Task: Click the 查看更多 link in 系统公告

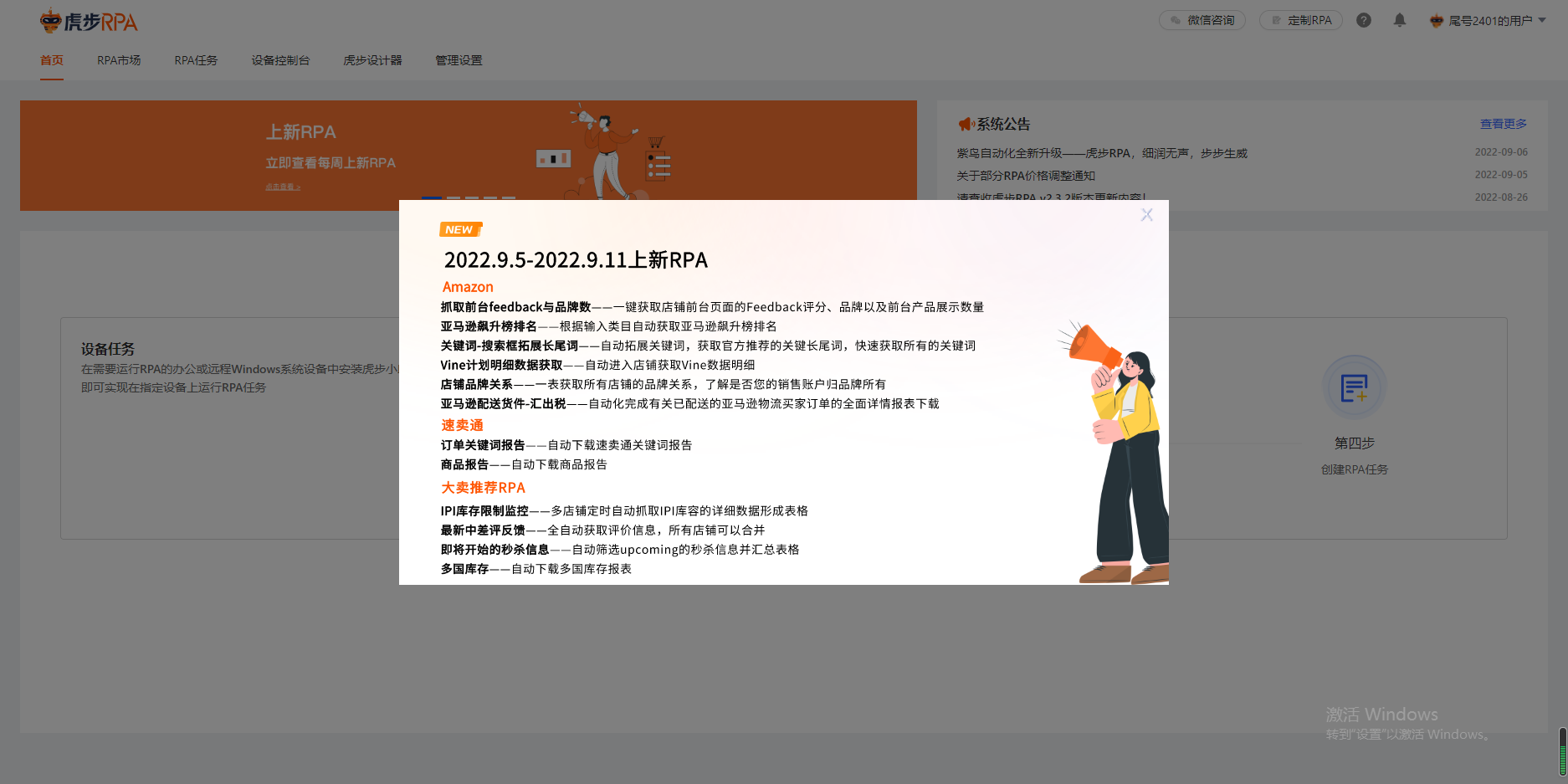Action: click(1504, 124)
